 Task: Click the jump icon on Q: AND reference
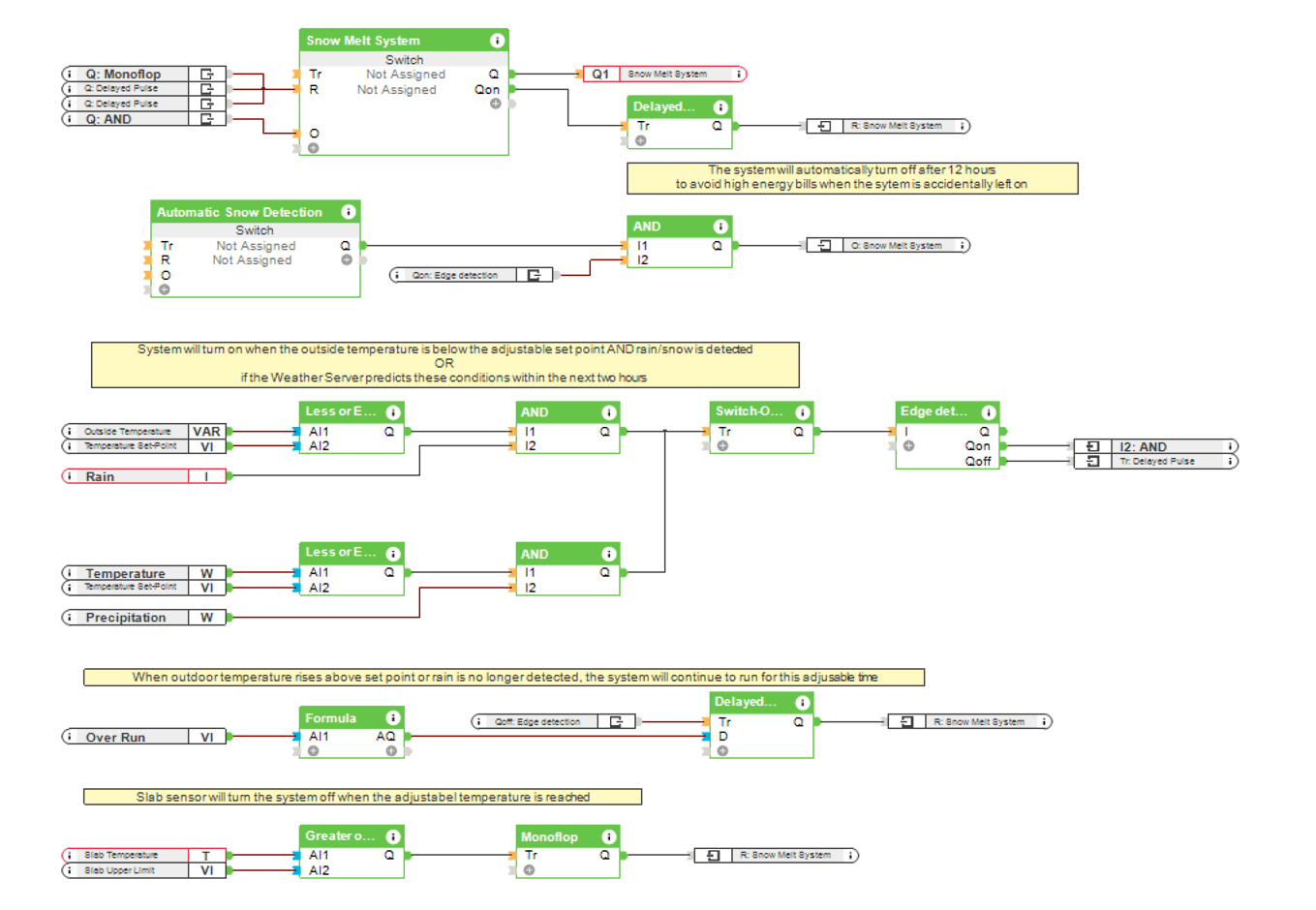[x=206, y=119]
